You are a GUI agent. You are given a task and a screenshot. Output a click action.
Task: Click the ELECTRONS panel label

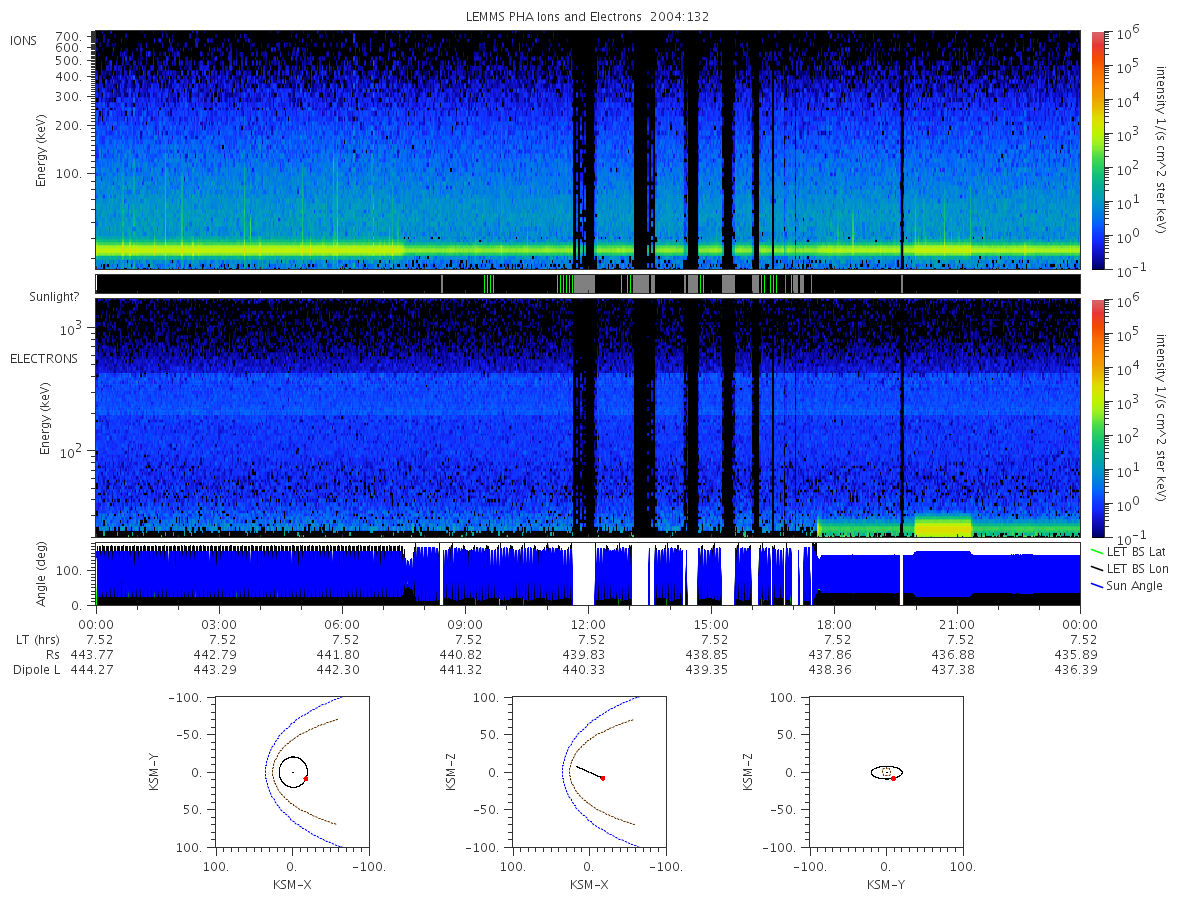(43, 359)
